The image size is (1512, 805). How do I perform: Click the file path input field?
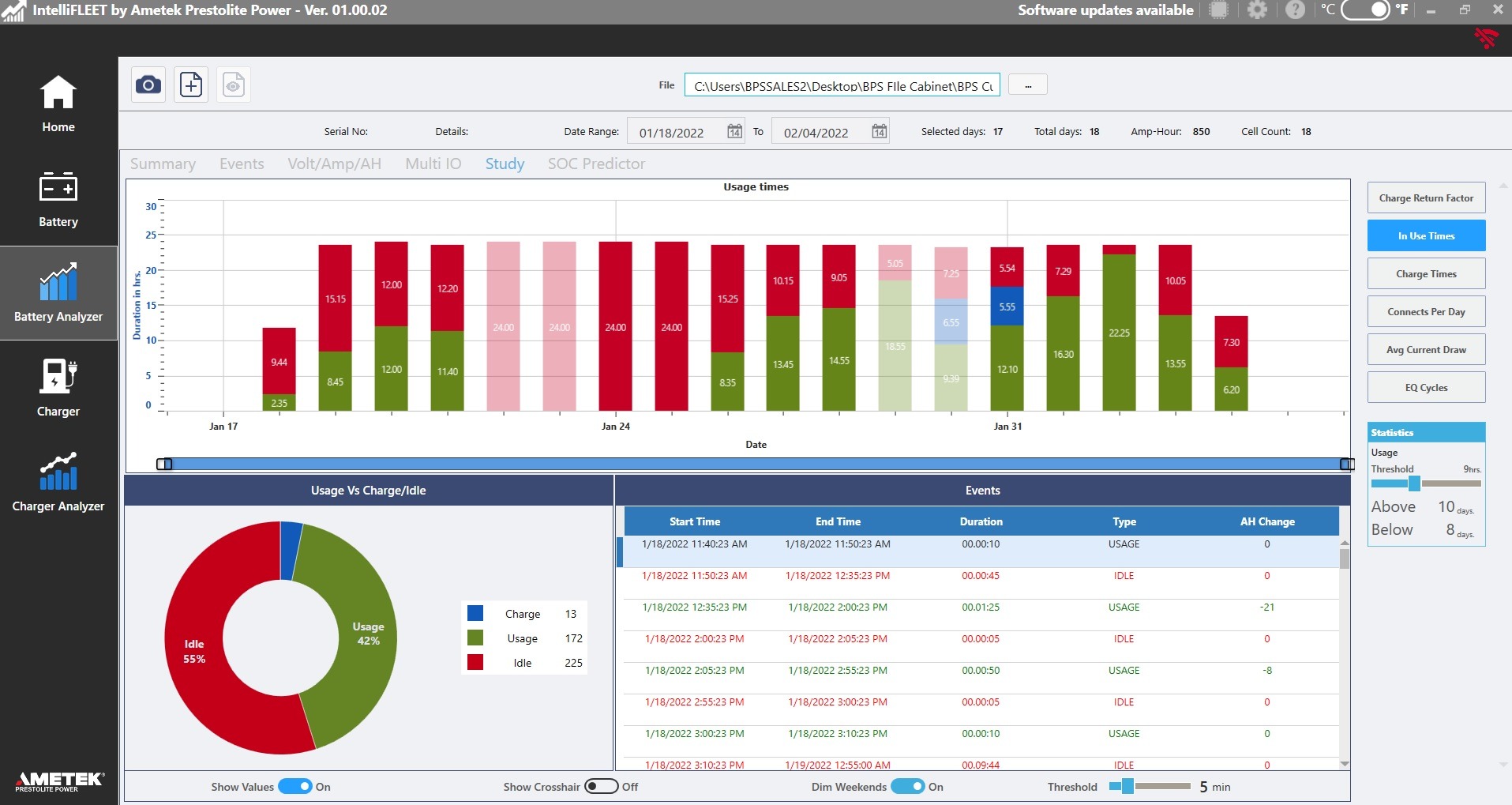(842, 85)
